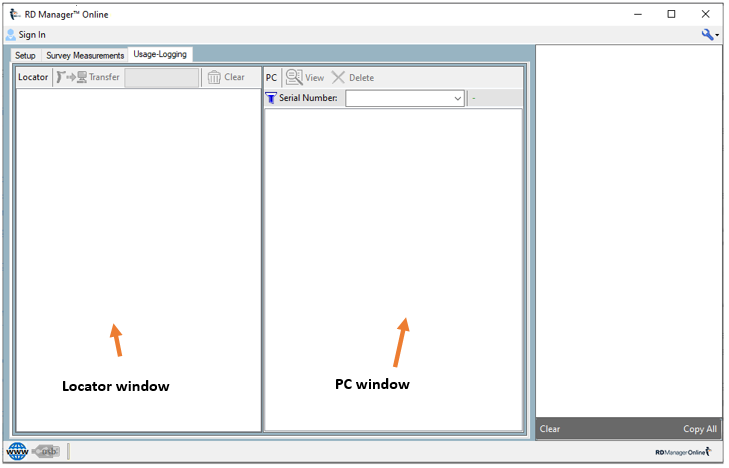Click the View magnifier icon

click(294, 78)
